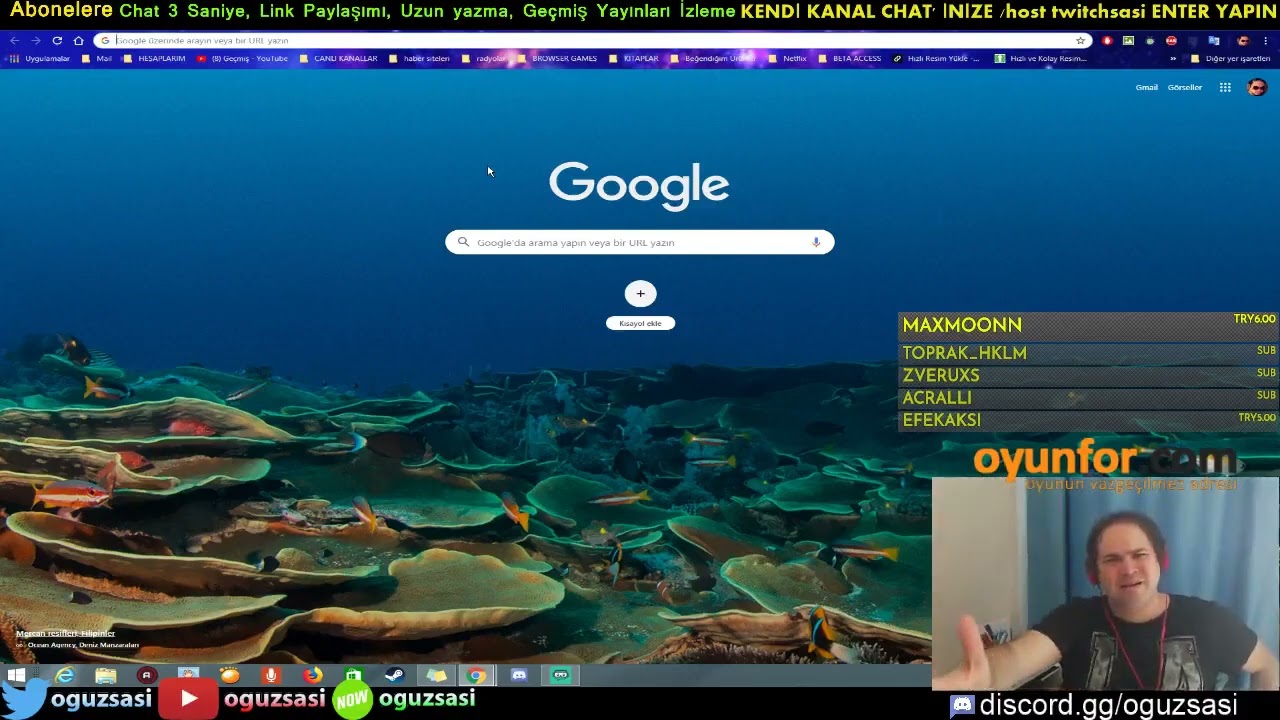Go to the home page icon
Image resolution: width=1280 pixels, height=720 pixels.
[78, 40]
